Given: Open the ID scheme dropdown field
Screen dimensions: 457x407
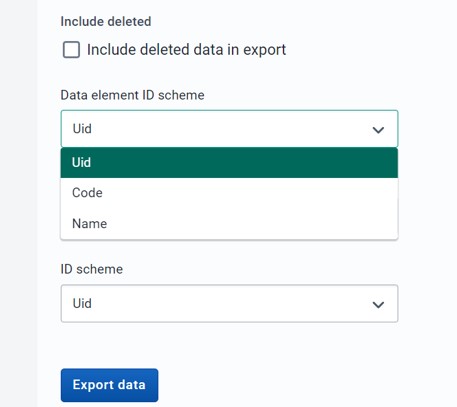Looking at the screenshot, I should [229, 303].
